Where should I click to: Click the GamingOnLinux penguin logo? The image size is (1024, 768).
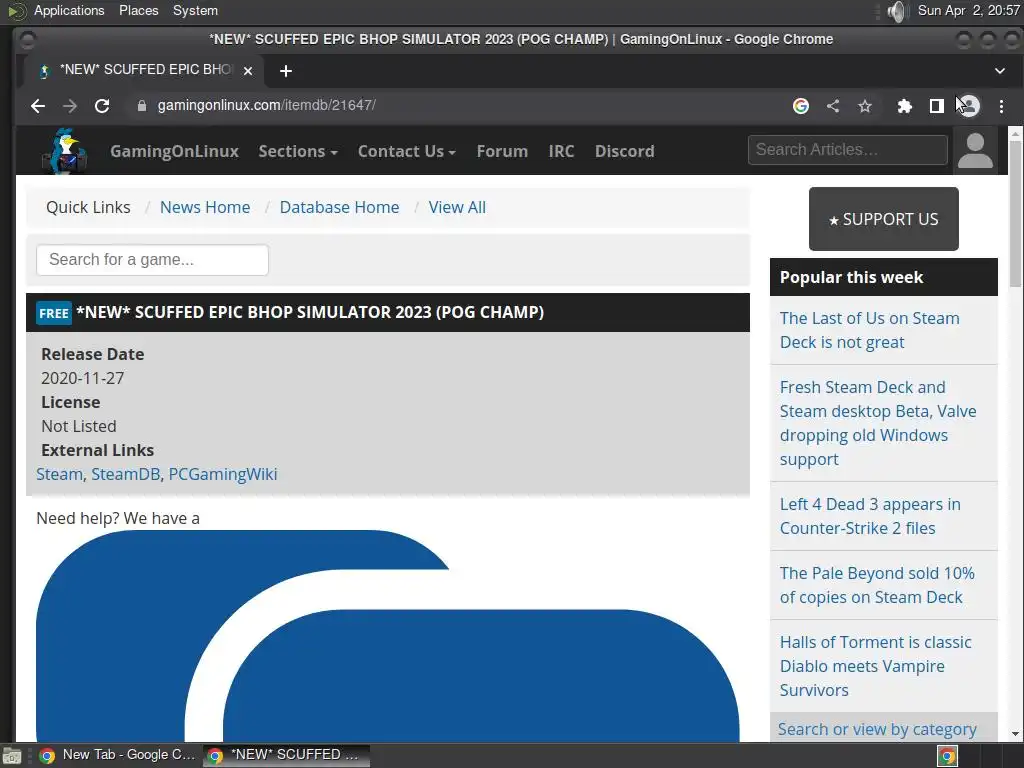[64, 151]
